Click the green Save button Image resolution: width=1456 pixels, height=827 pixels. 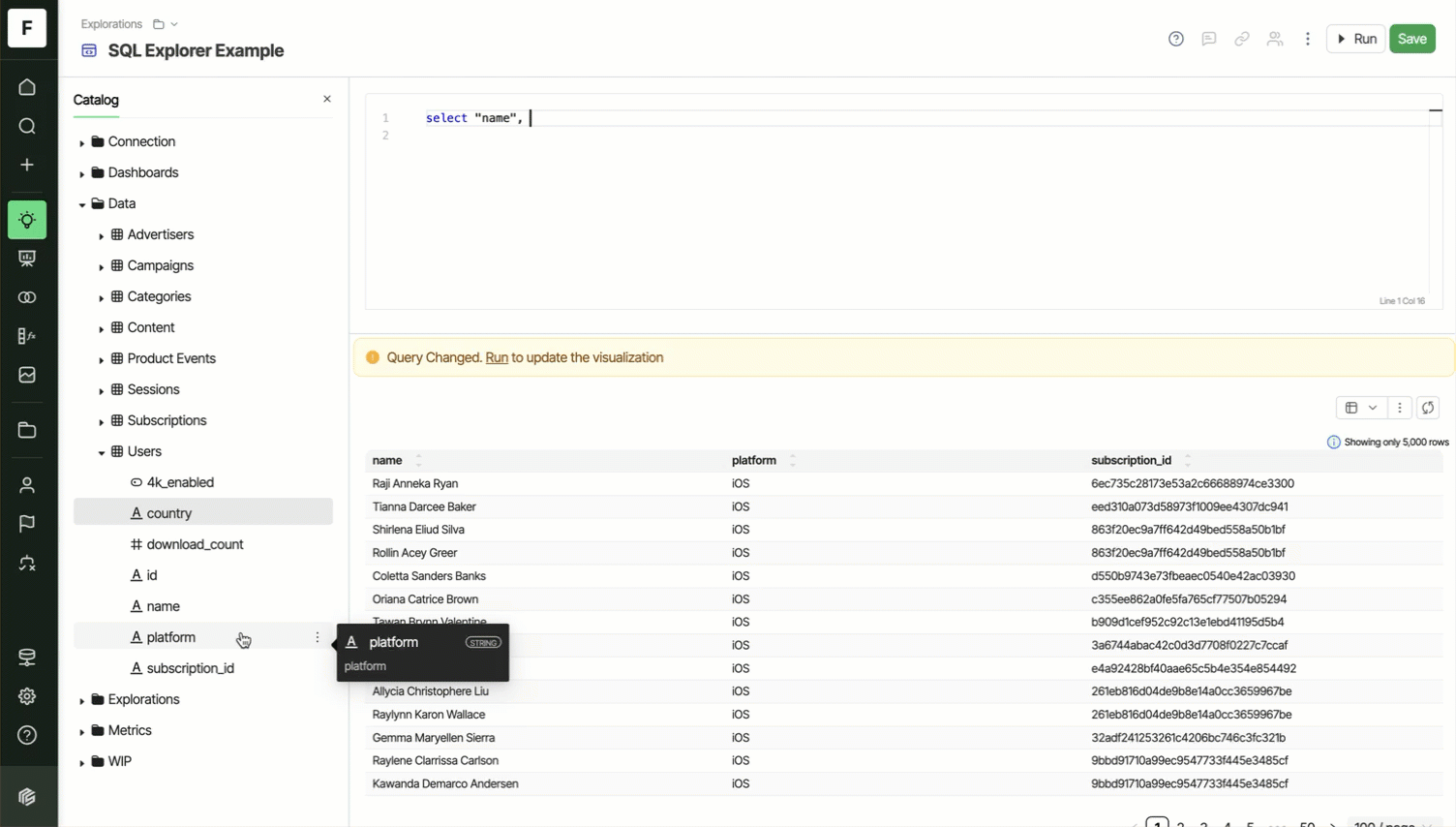(1412, 39)
